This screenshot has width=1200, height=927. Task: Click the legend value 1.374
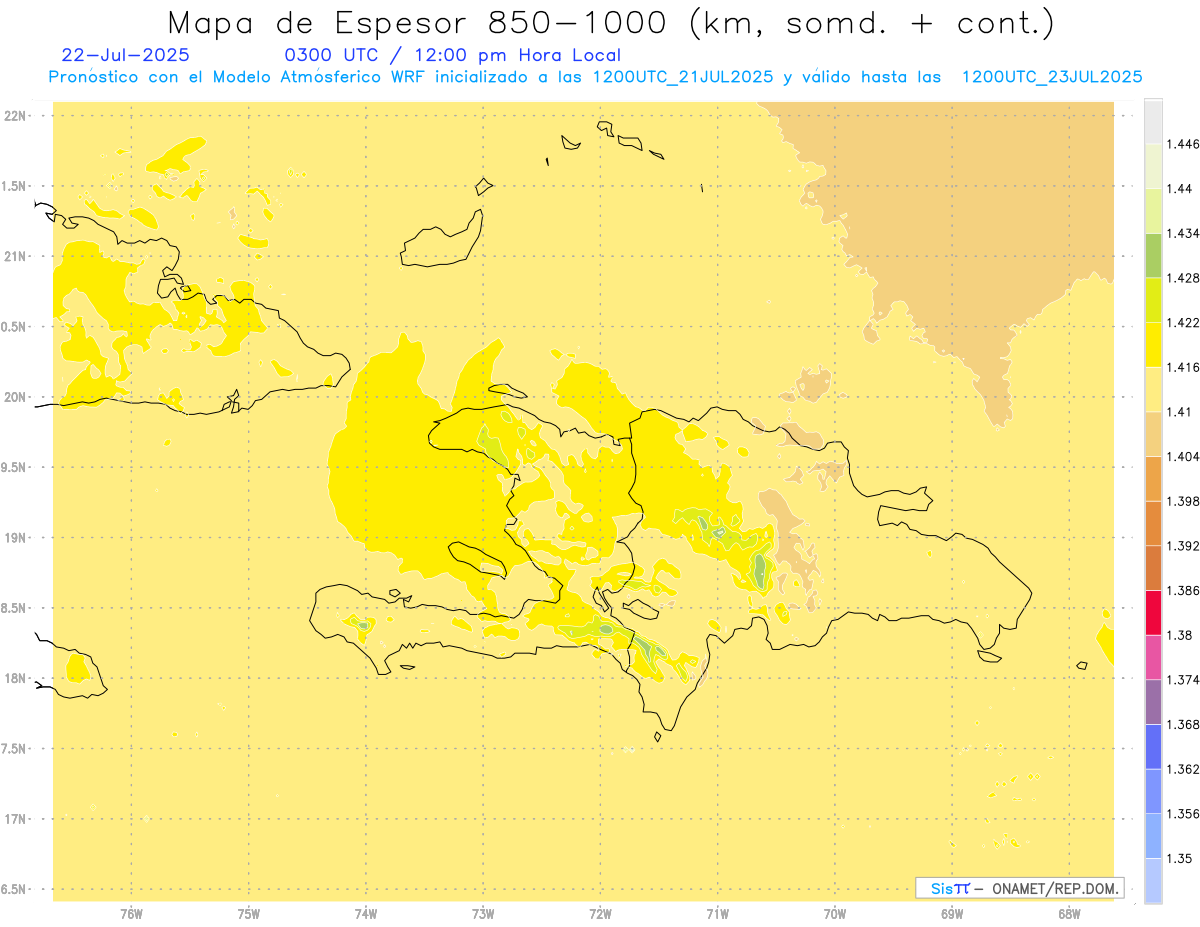click(x=1183, y=679)
